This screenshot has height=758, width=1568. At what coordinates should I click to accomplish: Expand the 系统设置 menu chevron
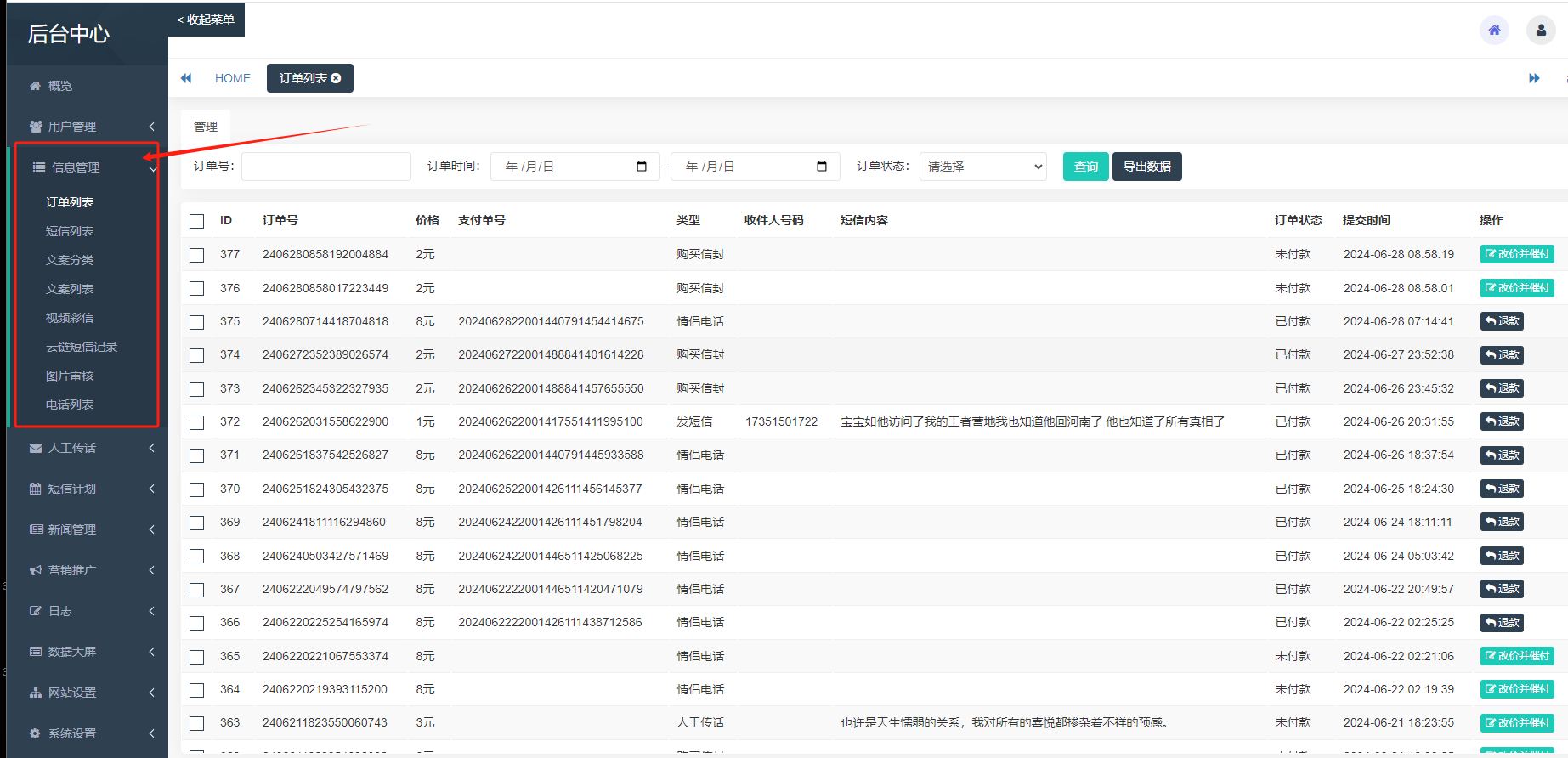pos(152,733)
